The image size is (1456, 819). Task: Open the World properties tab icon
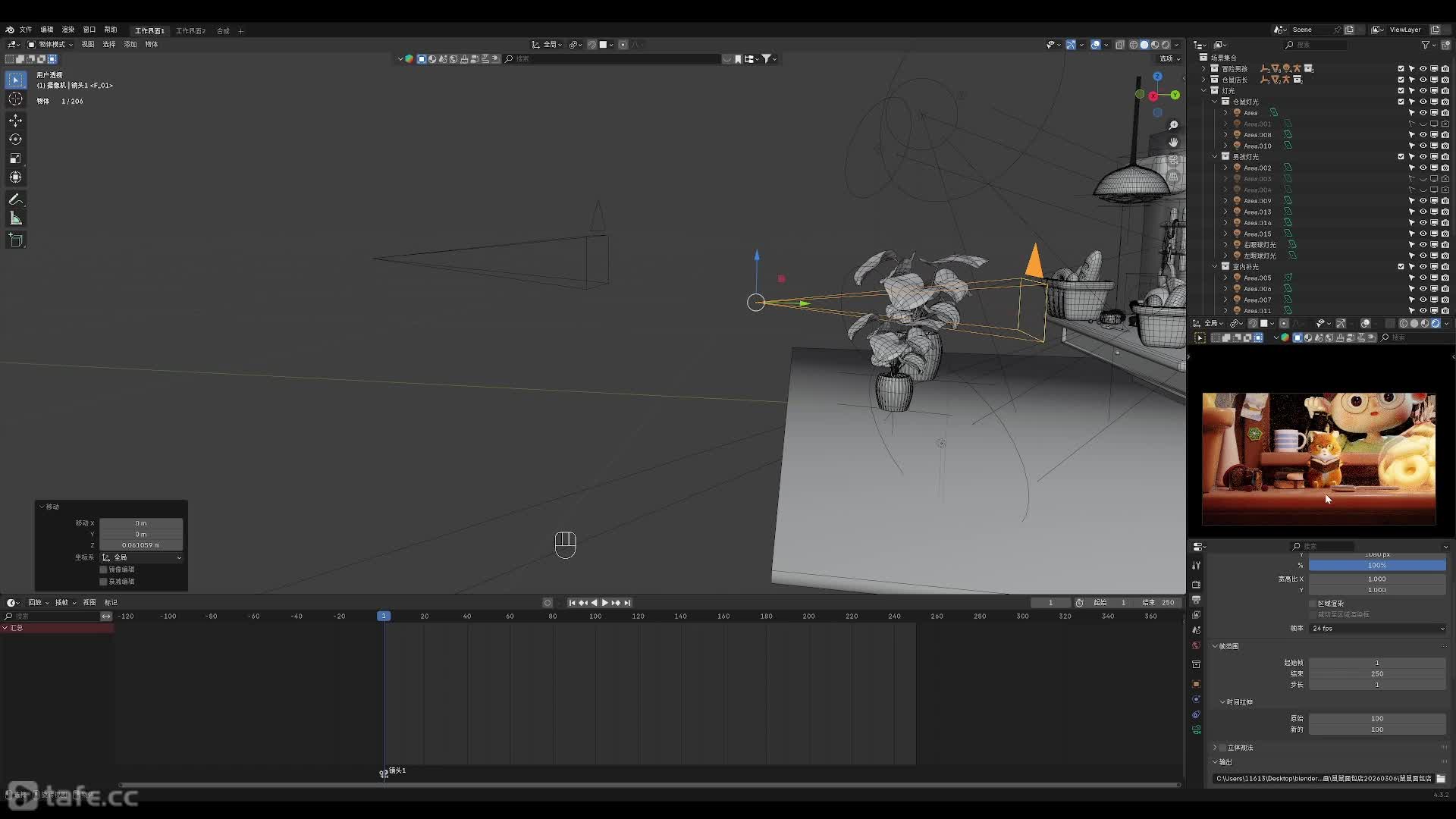click(x=1196, y=646)
